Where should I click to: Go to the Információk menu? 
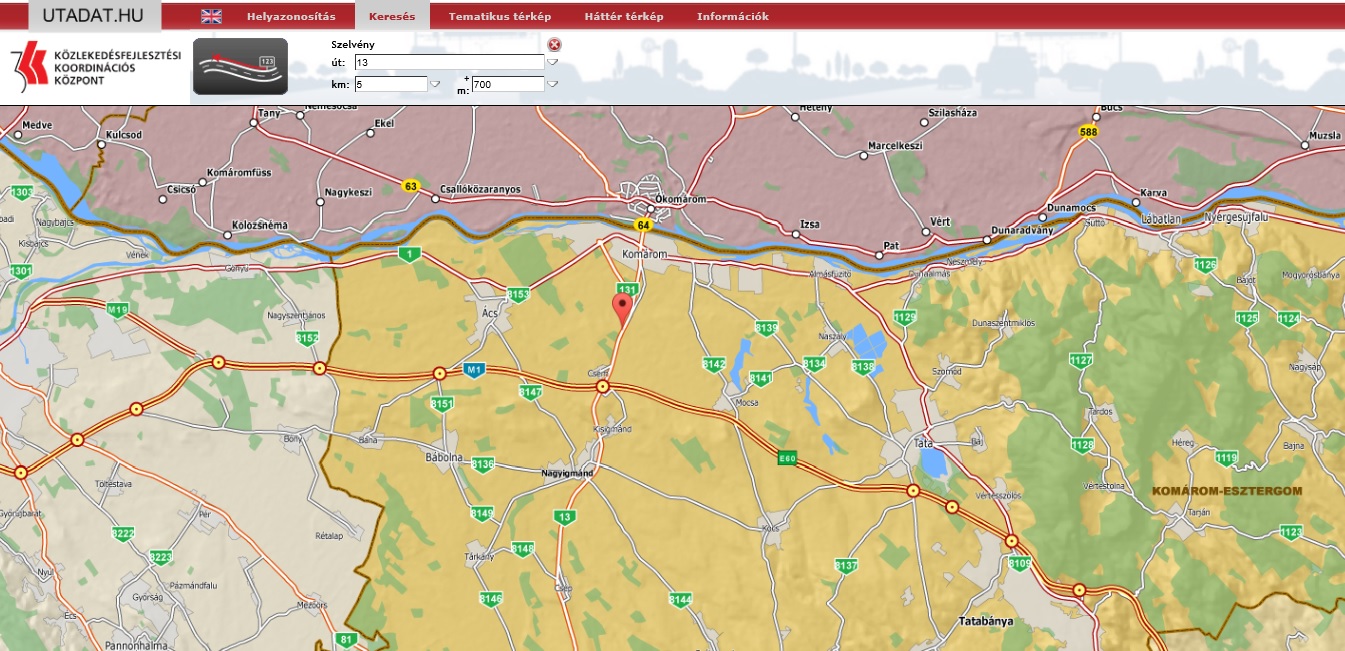click(x=732, y=16)
